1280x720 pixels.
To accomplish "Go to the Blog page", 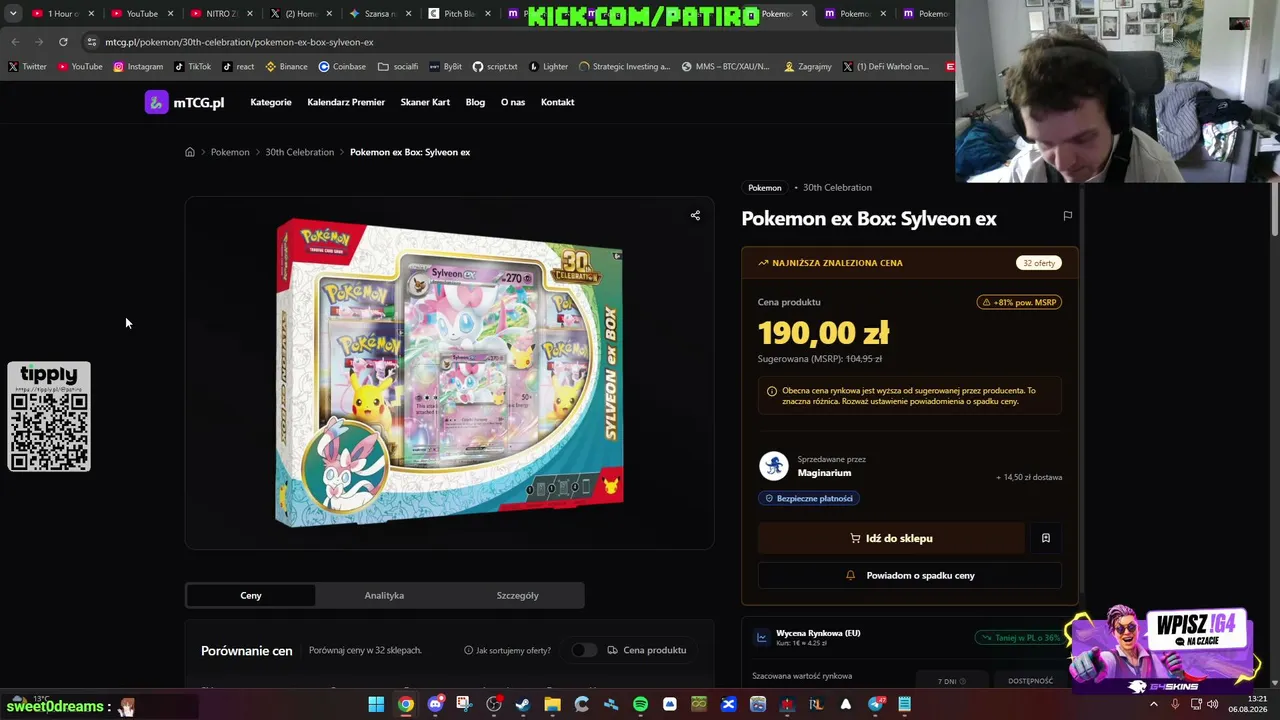I will (x=475, y=102).
